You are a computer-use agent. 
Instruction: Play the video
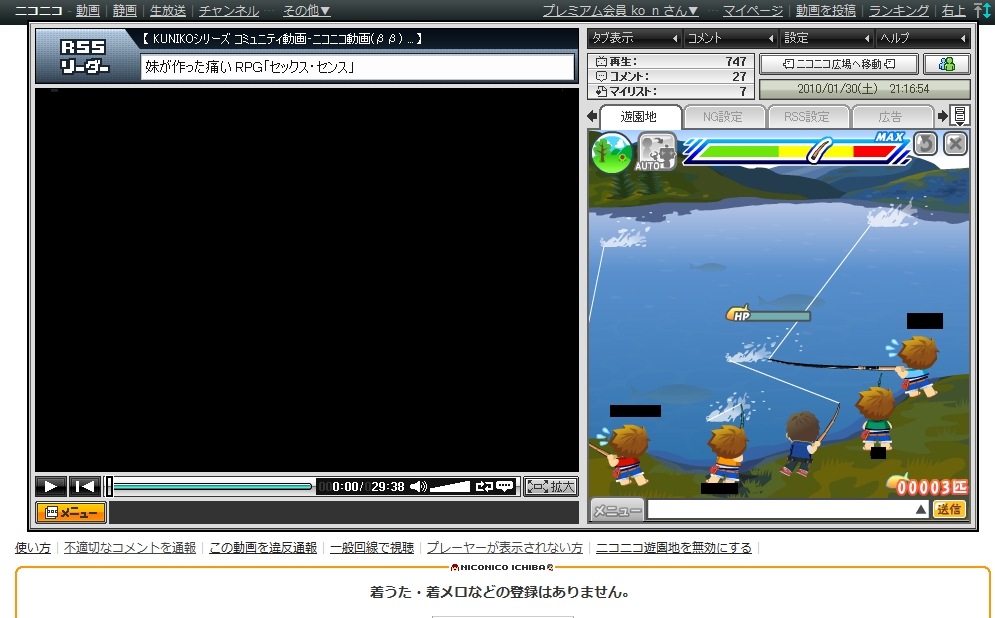point(51,487)
